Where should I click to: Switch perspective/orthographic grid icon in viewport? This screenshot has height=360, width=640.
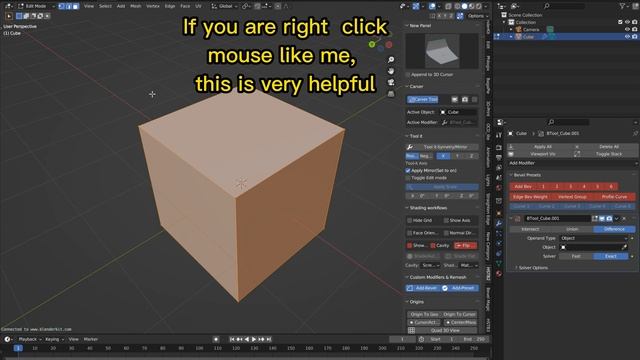[x=391, y=94]
